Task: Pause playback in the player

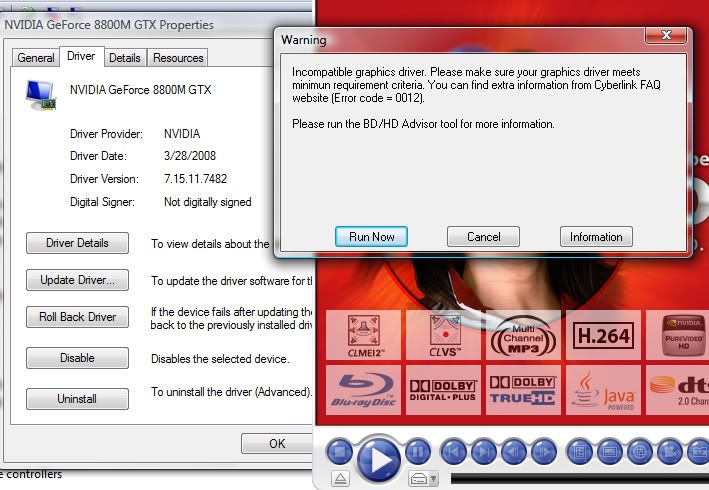Action: pos(417,452)
